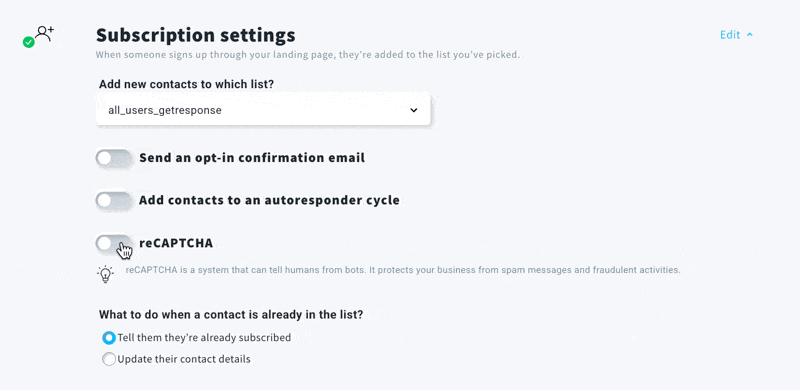Turn on the autoresponder cycle toggle

point(114,201)
